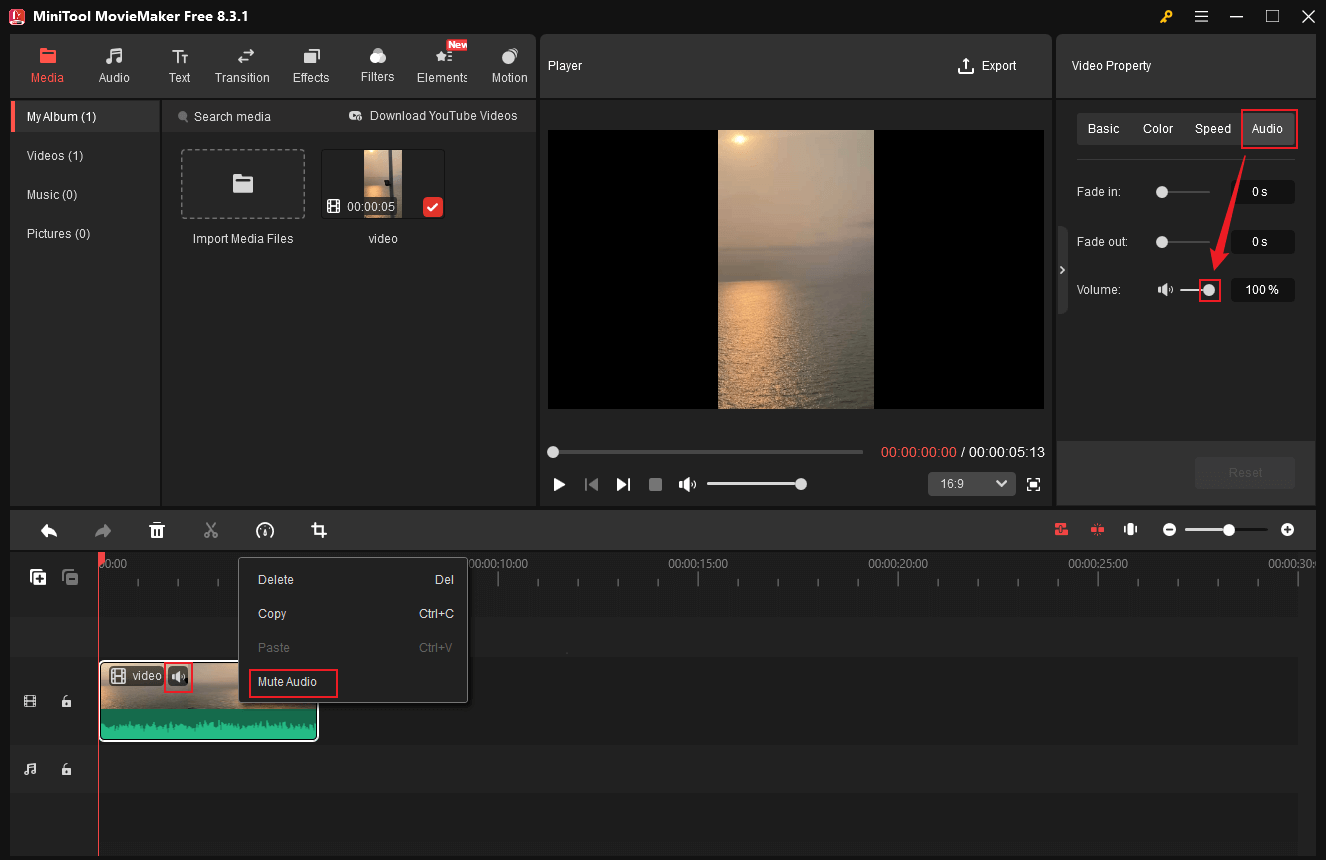Open the hamburger menu near window controls
Viewport: 1326px width, 860px height.
point(1201,16)
